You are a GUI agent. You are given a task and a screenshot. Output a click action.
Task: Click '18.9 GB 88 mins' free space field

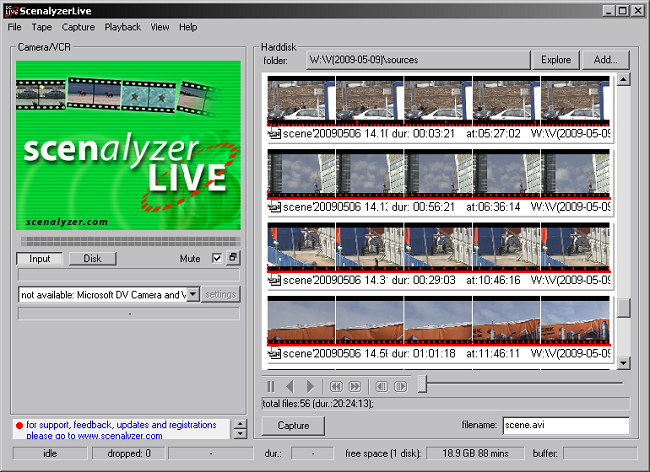point(475,454)
